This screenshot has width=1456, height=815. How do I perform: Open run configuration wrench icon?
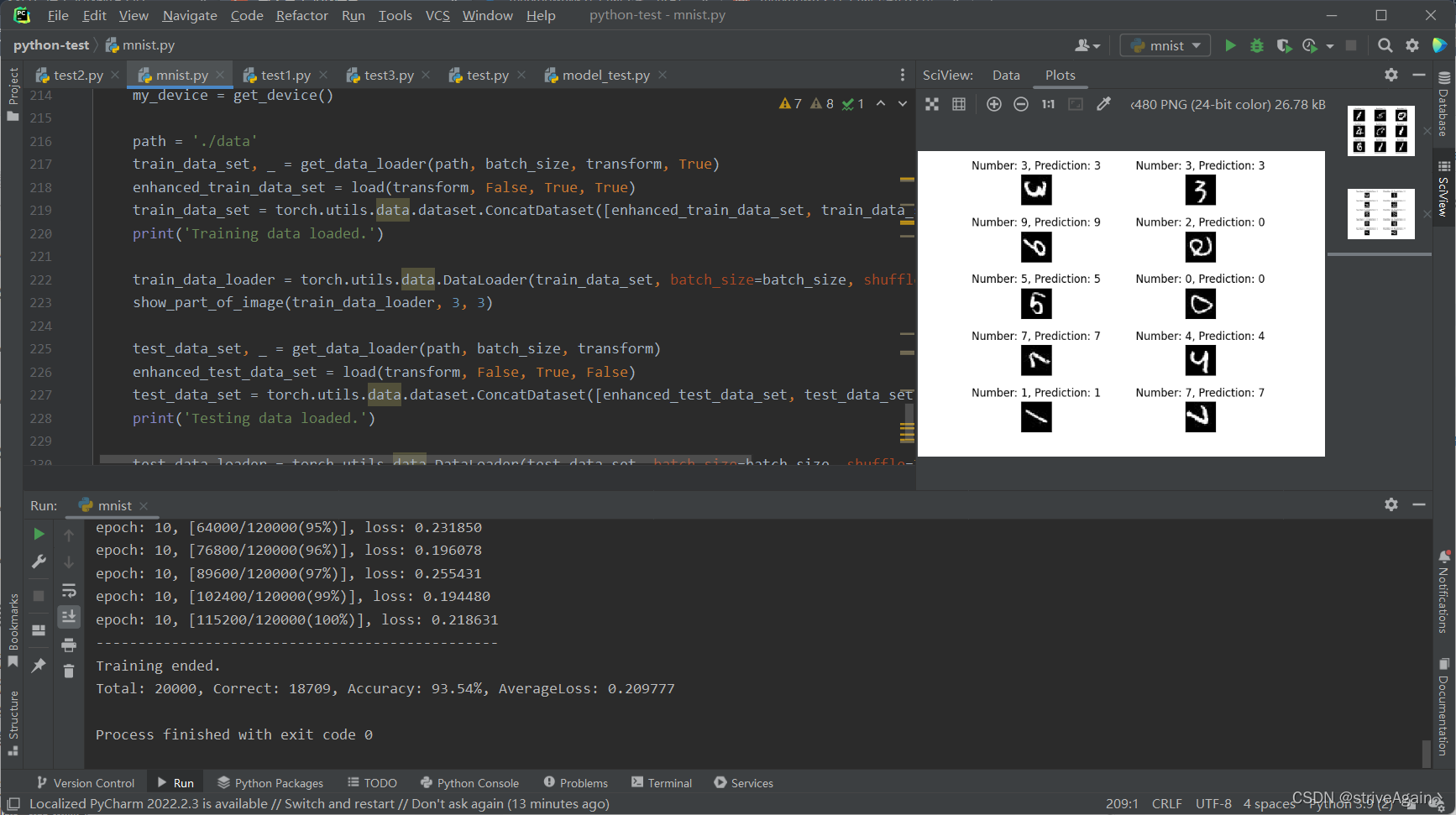pos(39,562)
